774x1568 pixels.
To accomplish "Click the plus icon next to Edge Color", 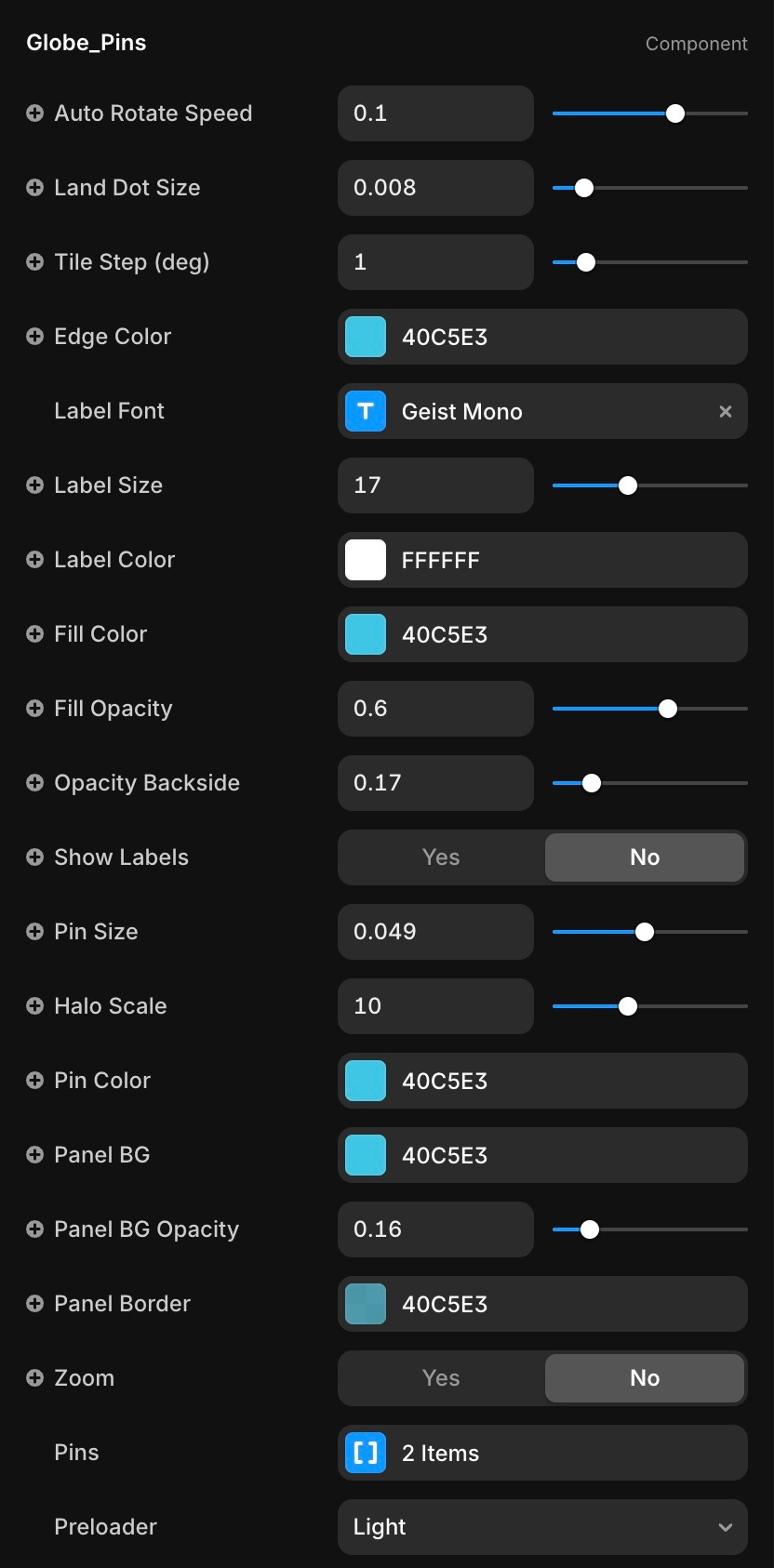I will (x=34, y=337).
